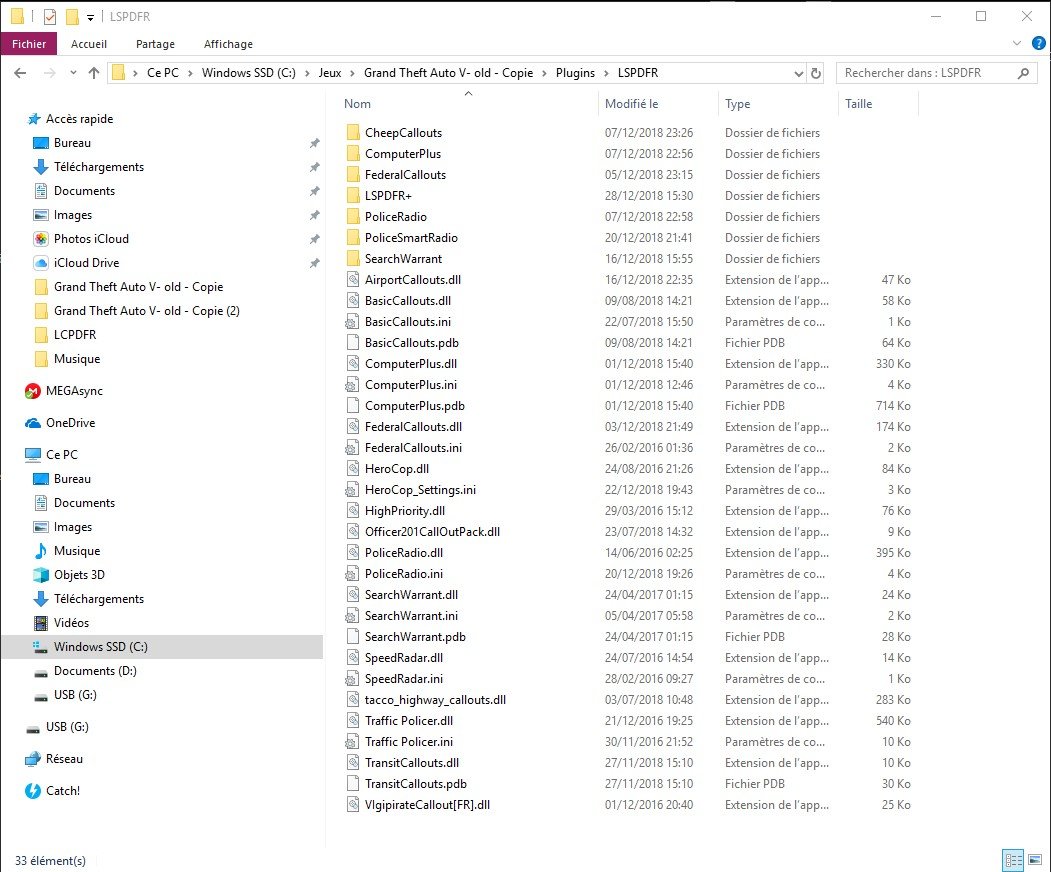Select Traffic Policer.ini file
1051x872 pixels.
click(x=408, y=742)
